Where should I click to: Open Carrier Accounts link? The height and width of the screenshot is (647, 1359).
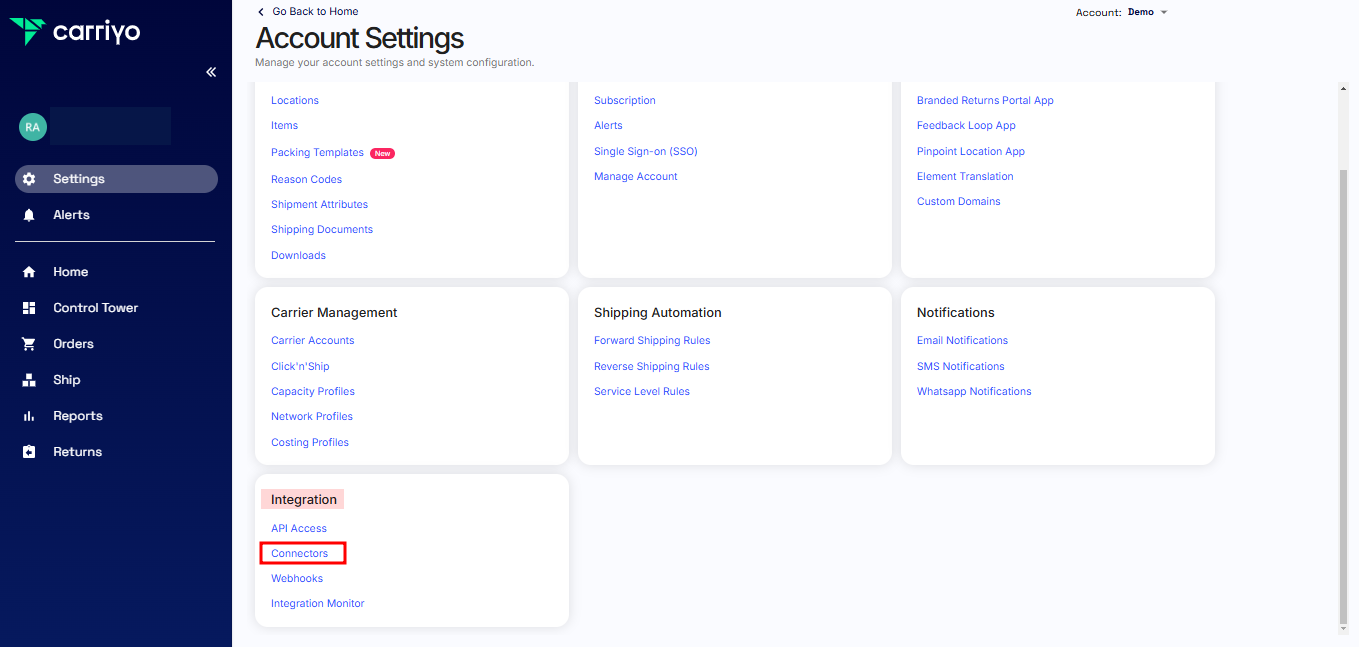click(313, 341)
